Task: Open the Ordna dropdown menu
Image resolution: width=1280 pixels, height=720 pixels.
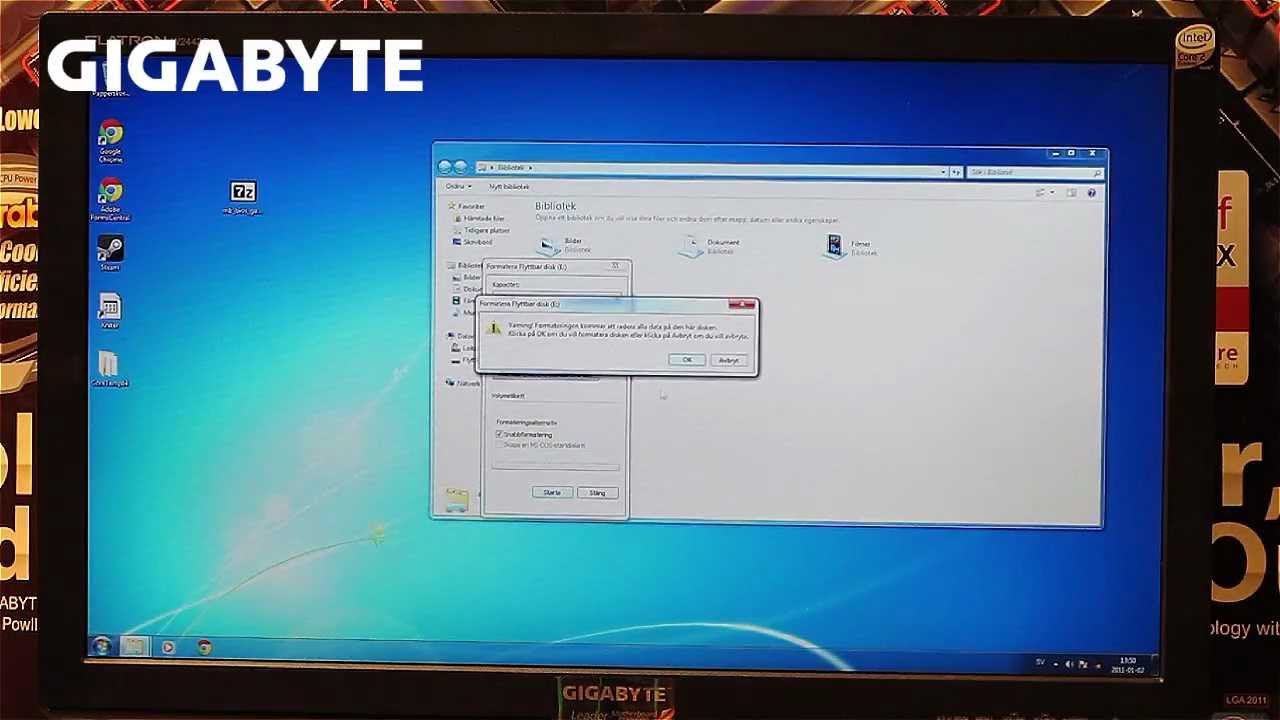Action: (x=458, y=187)
